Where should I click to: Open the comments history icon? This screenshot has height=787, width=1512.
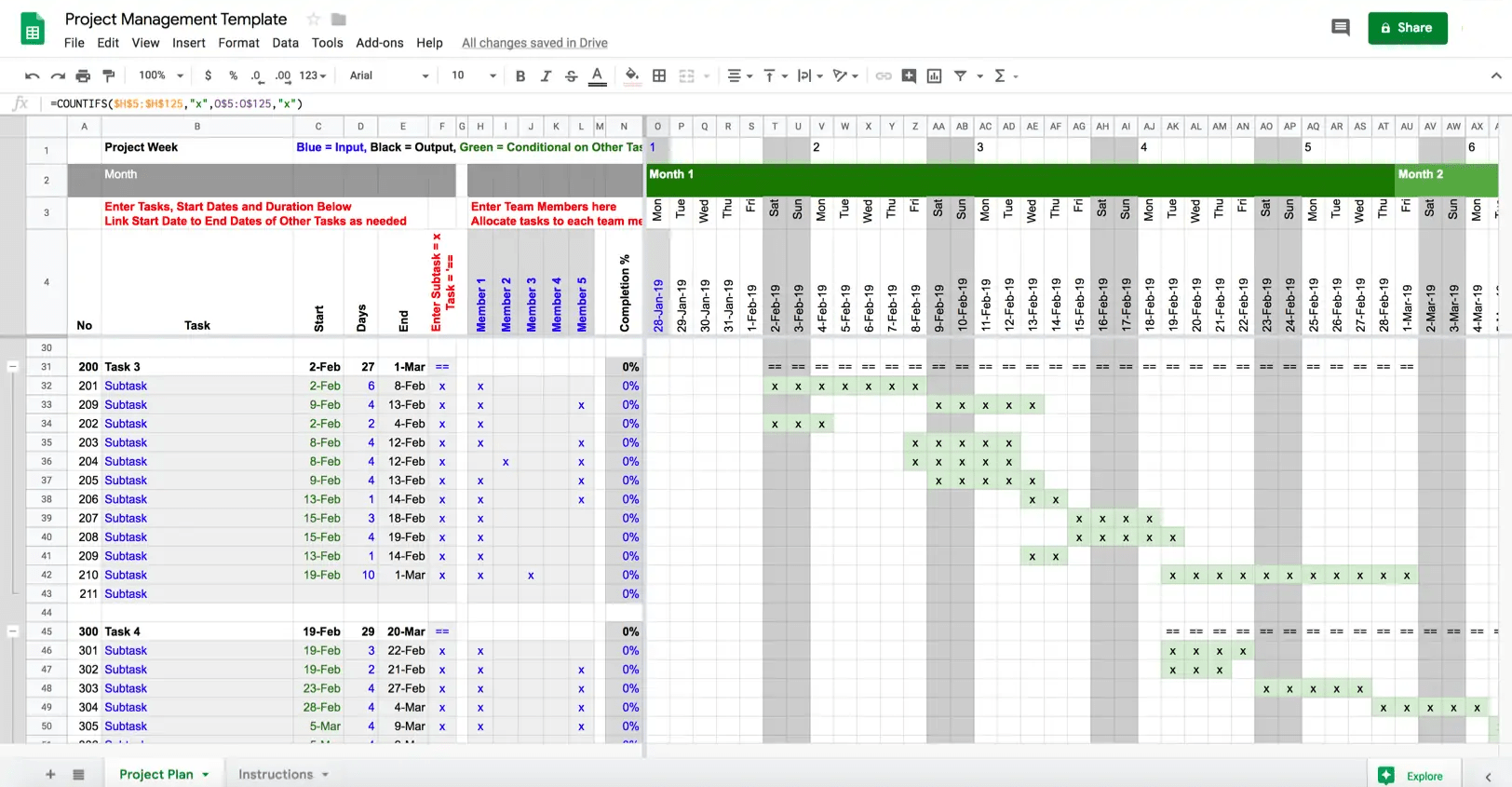point(1340,28)
